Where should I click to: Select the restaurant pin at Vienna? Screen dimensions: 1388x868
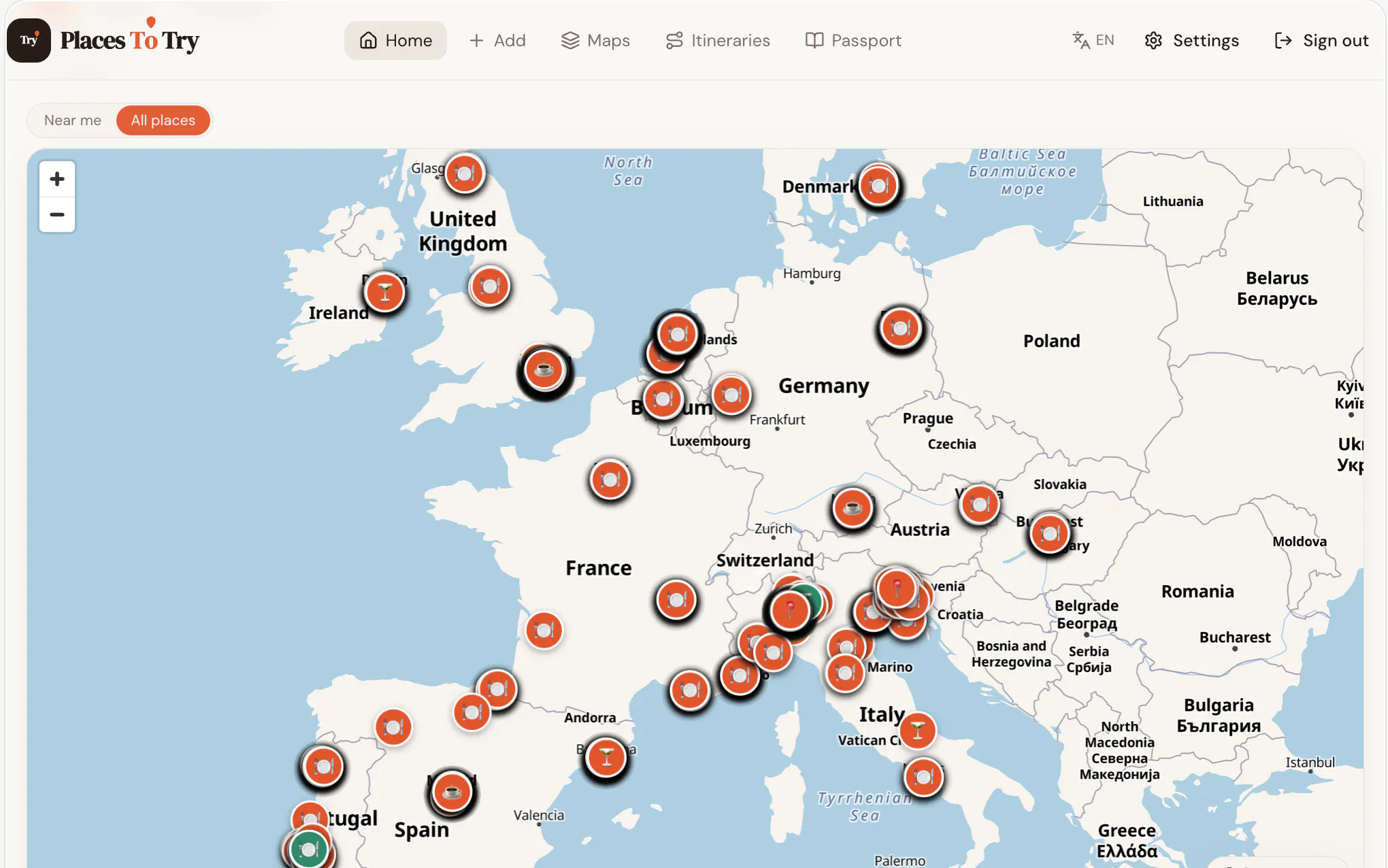pyautogui.click(x=980, y=504)
